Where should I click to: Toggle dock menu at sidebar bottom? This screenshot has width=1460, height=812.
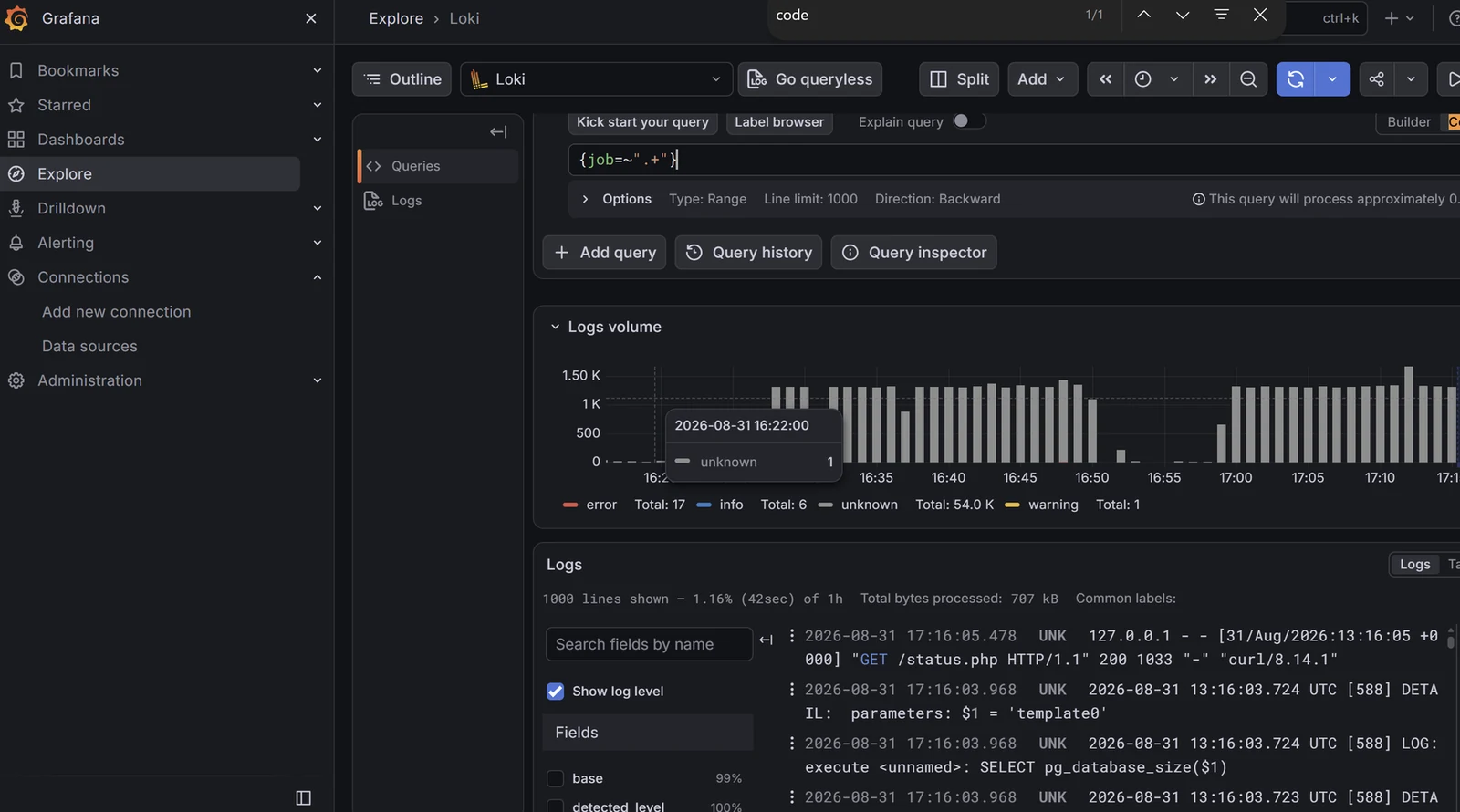(x=304, y=798)
